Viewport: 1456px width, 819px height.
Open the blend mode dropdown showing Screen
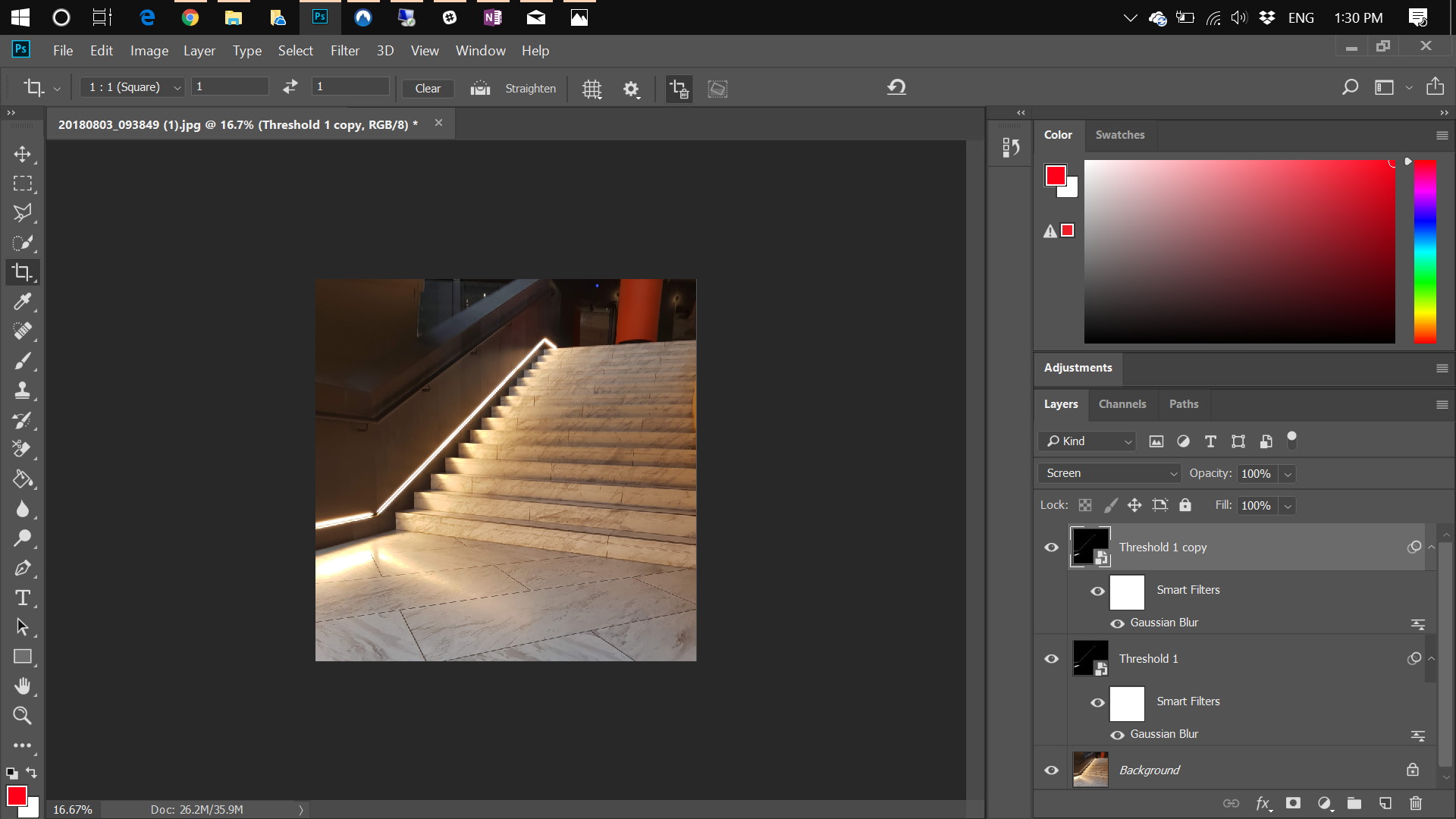1109,472
